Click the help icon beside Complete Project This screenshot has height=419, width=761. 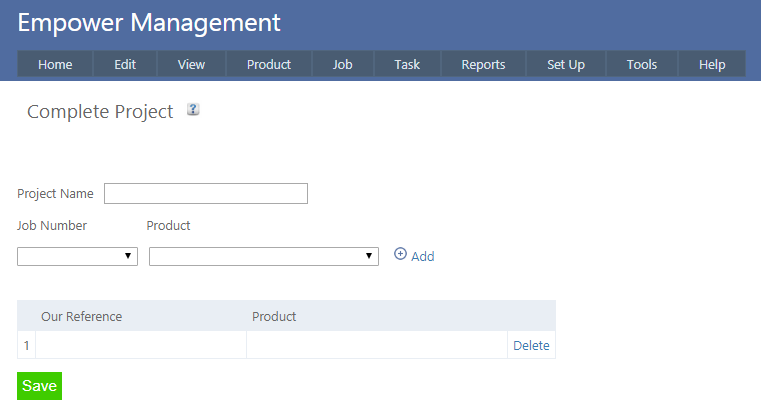pyautogui.click(x=194, y=110)
